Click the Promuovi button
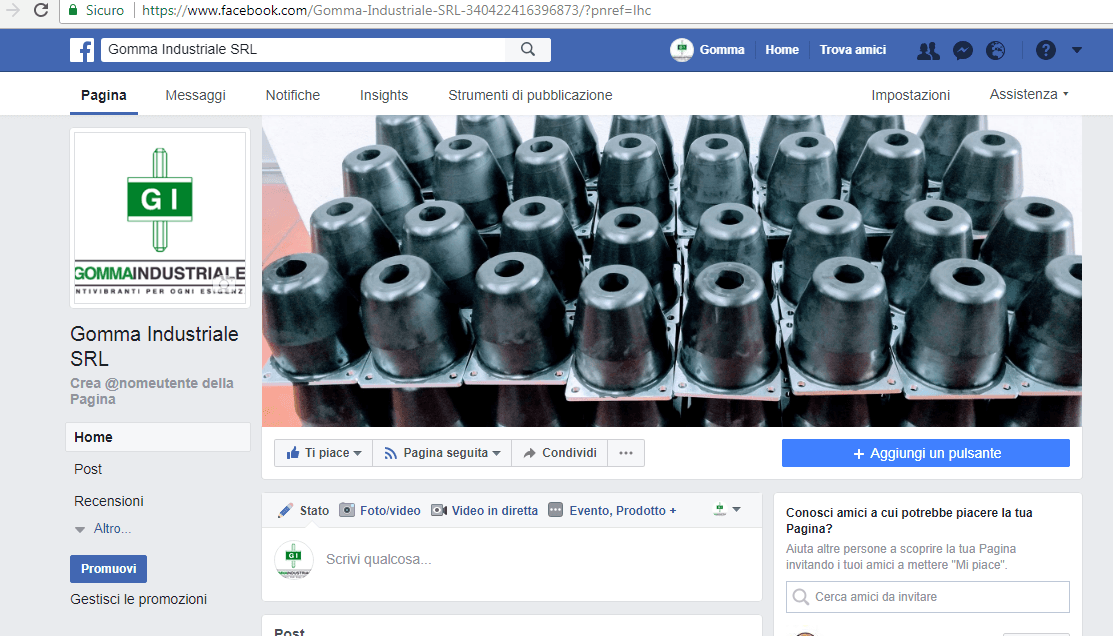Image resolution: width=1113 pixels, height=636 pixels. pyautogui.click(x=108, y=569)
